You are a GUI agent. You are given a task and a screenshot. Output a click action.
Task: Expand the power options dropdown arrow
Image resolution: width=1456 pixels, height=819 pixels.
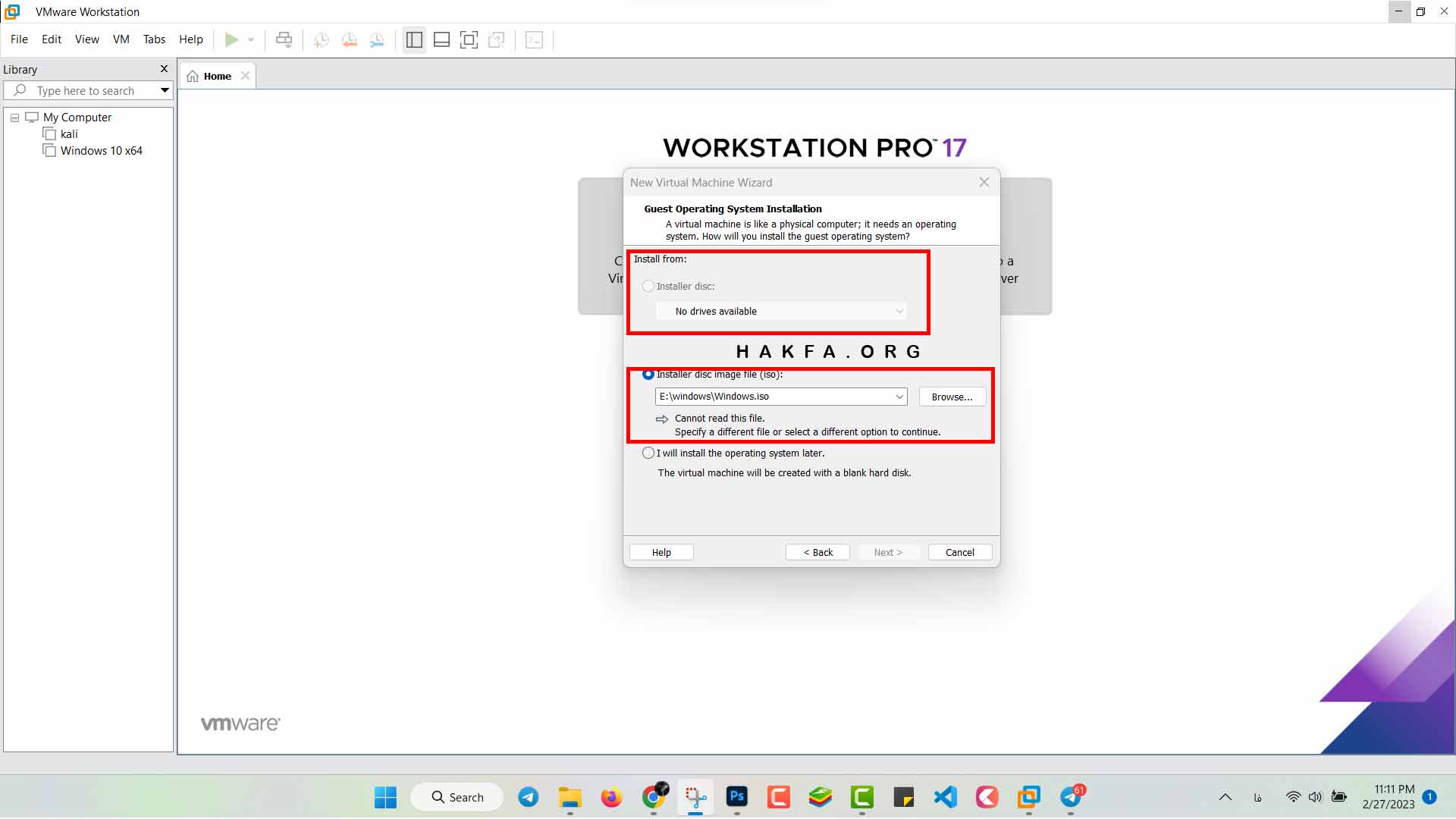251,39
